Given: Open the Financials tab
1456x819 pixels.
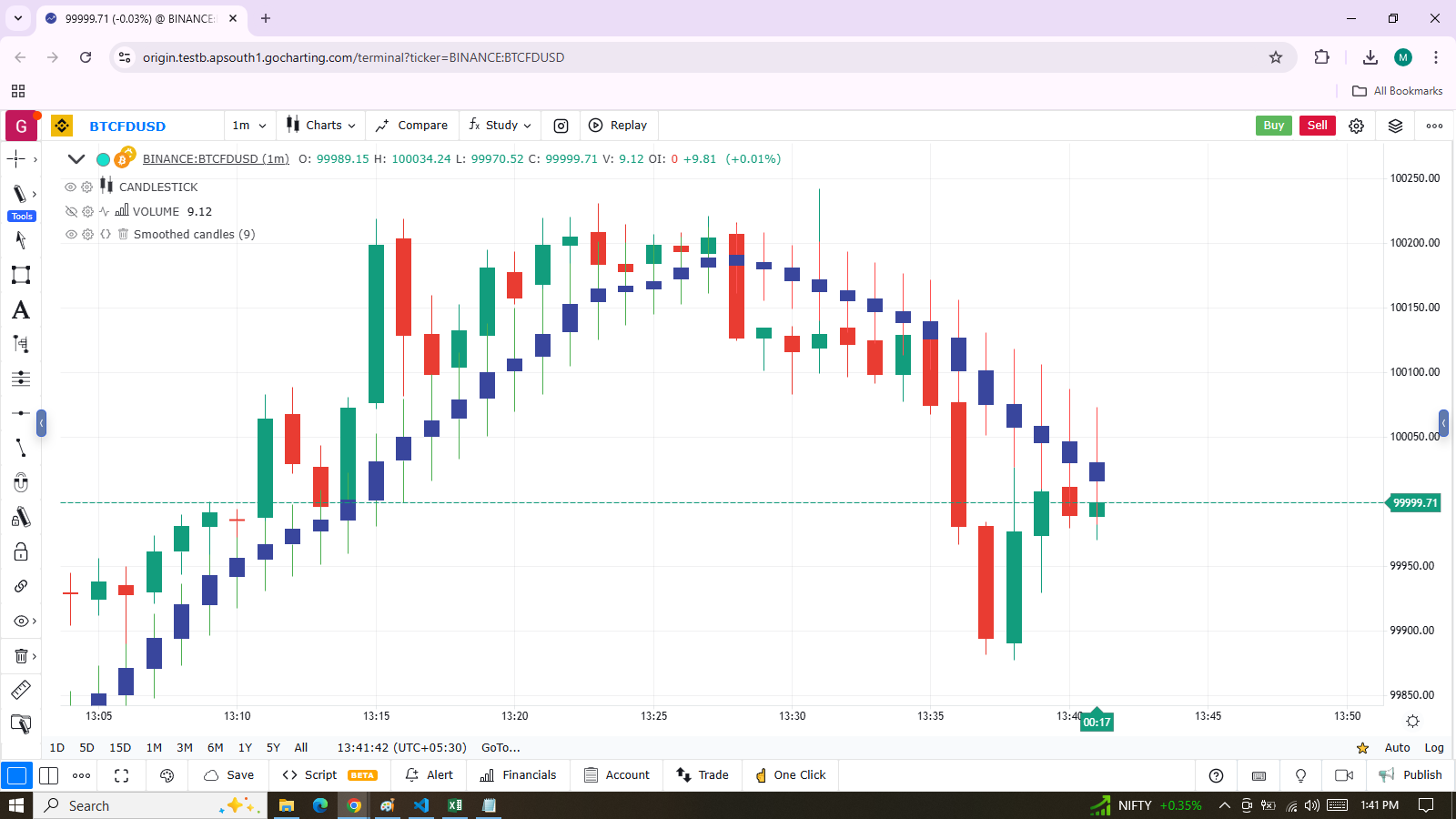Looking at the screenshot, I should [518, 775].
